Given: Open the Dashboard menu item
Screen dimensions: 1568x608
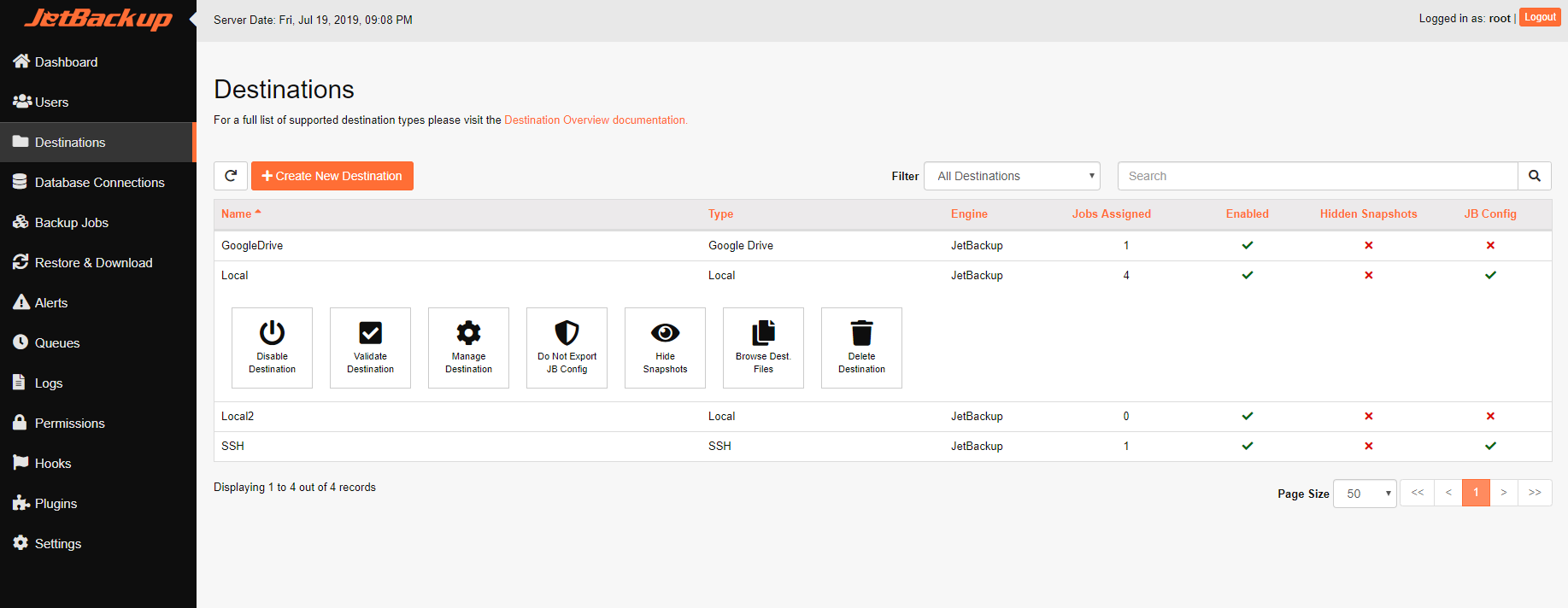Looking at the screenshot, I should click(x=98, y=61).
